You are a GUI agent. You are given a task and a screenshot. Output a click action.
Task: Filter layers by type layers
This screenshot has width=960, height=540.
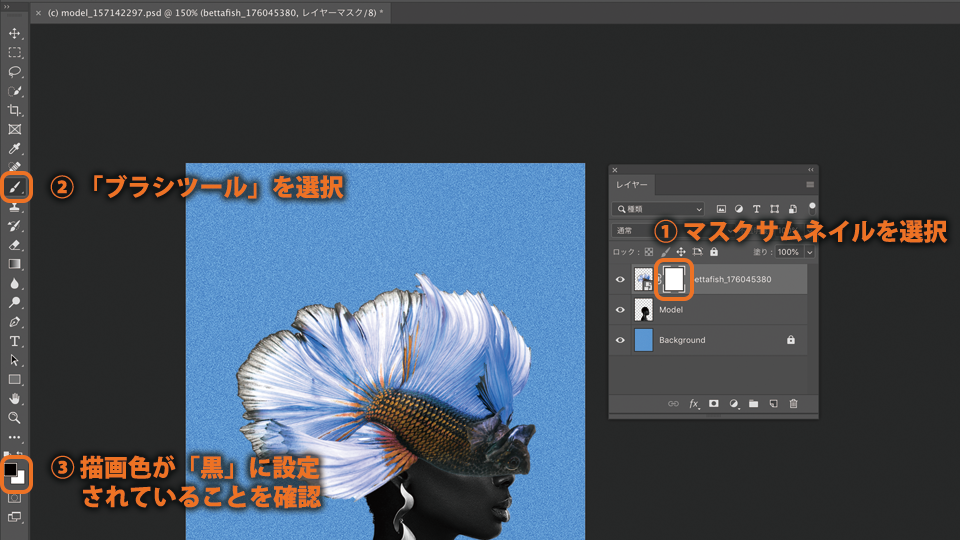click(757, 209)
